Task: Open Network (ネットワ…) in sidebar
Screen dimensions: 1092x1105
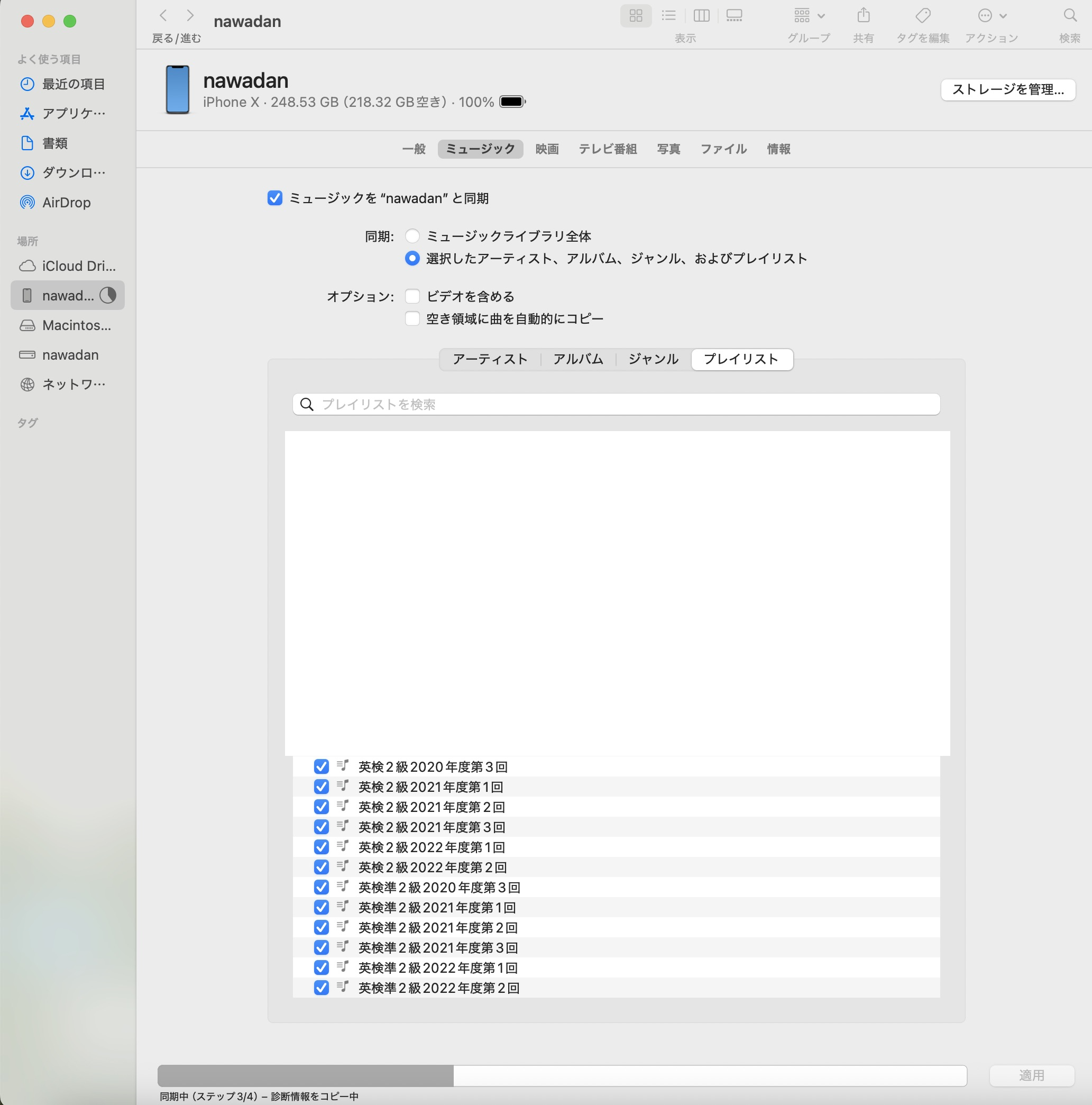Action: coord(68,385)
